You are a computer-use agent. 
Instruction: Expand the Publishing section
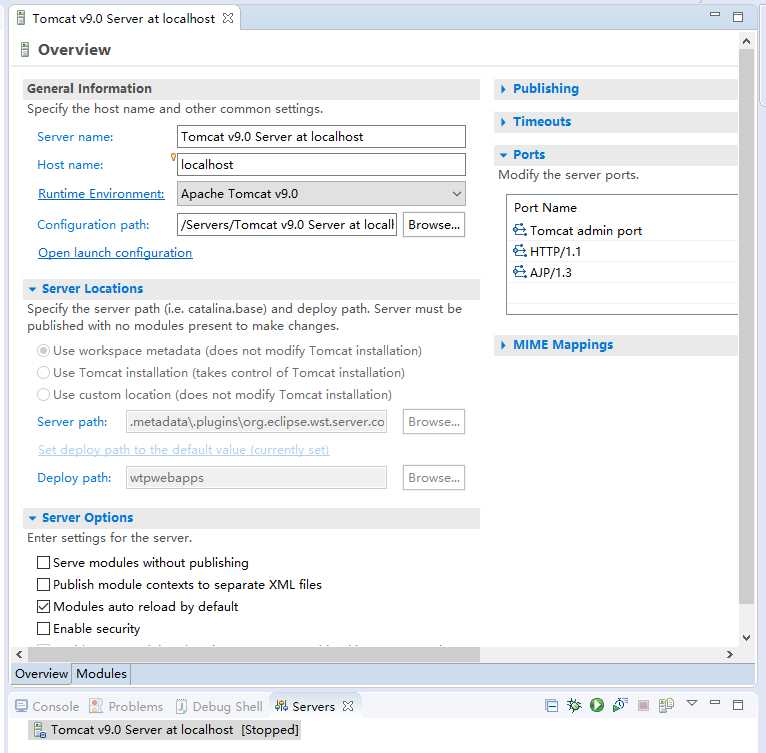(x=504, y=89)
